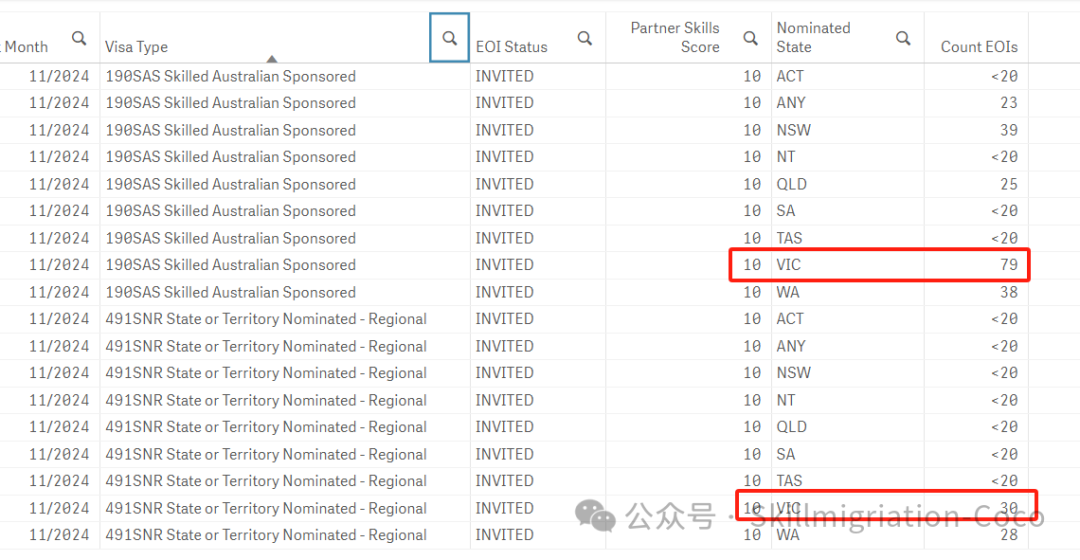Click search icon in Month column

[79, 38]
